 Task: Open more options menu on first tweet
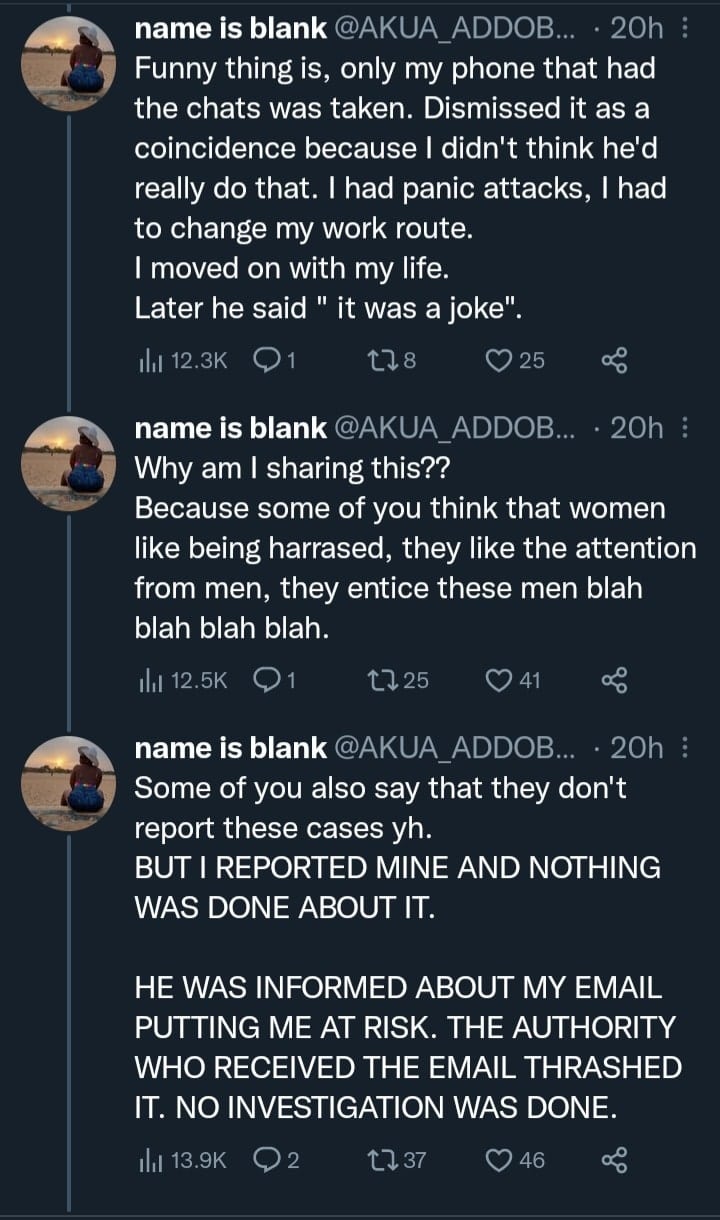[x=684, y=29]
